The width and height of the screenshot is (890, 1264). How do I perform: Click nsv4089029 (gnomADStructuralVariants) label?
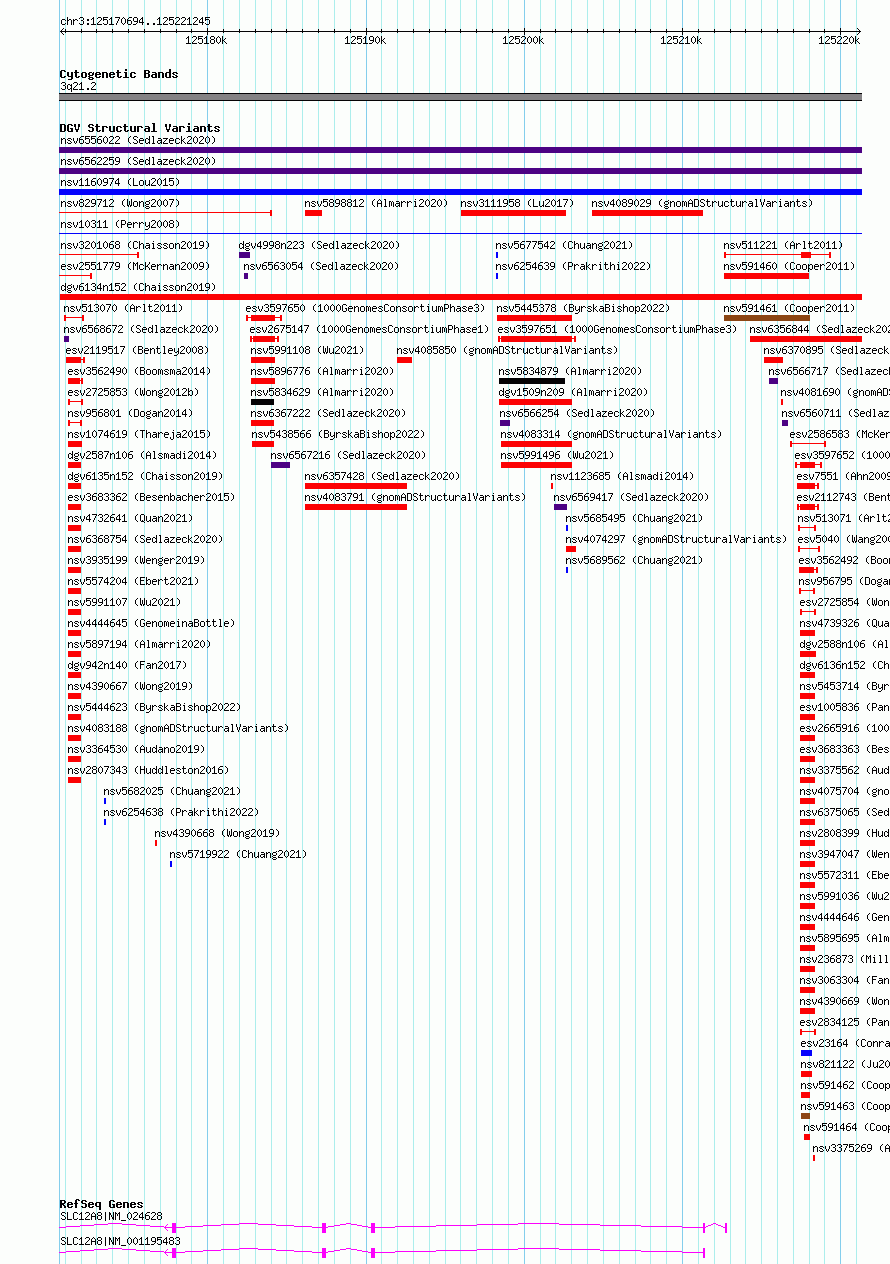point(702,203)
